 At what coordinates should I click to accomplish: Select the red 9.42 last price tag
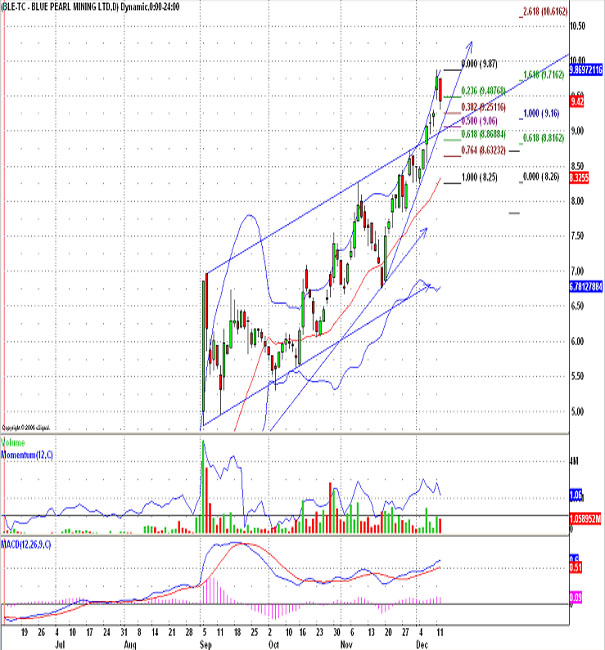577,102
